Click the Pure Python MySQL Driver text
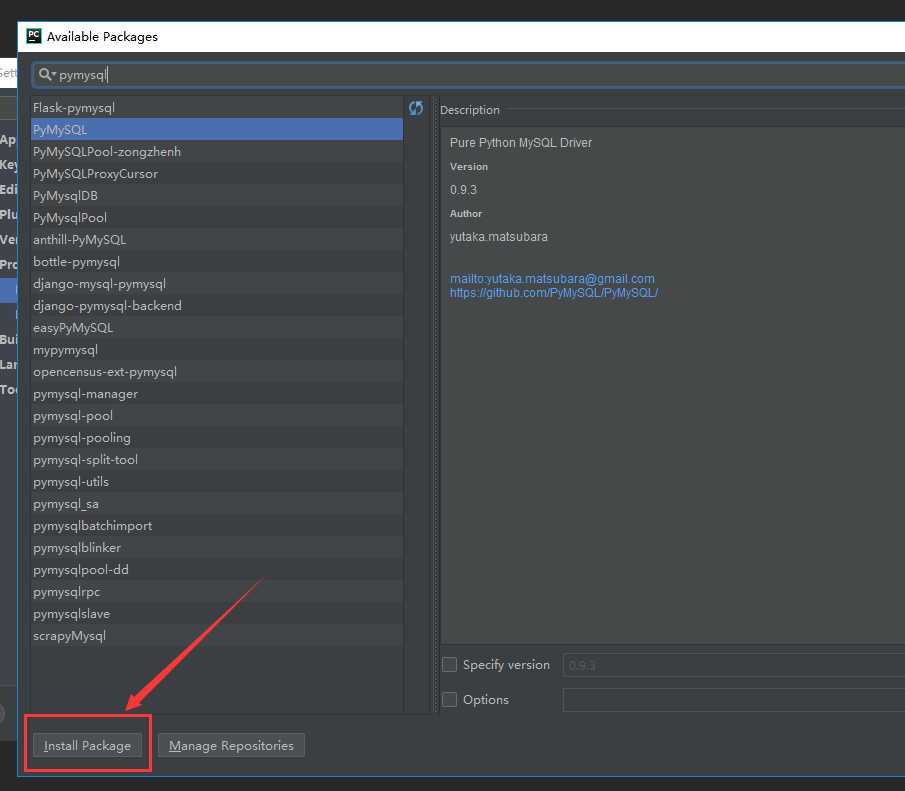 [x=521, y=143]
